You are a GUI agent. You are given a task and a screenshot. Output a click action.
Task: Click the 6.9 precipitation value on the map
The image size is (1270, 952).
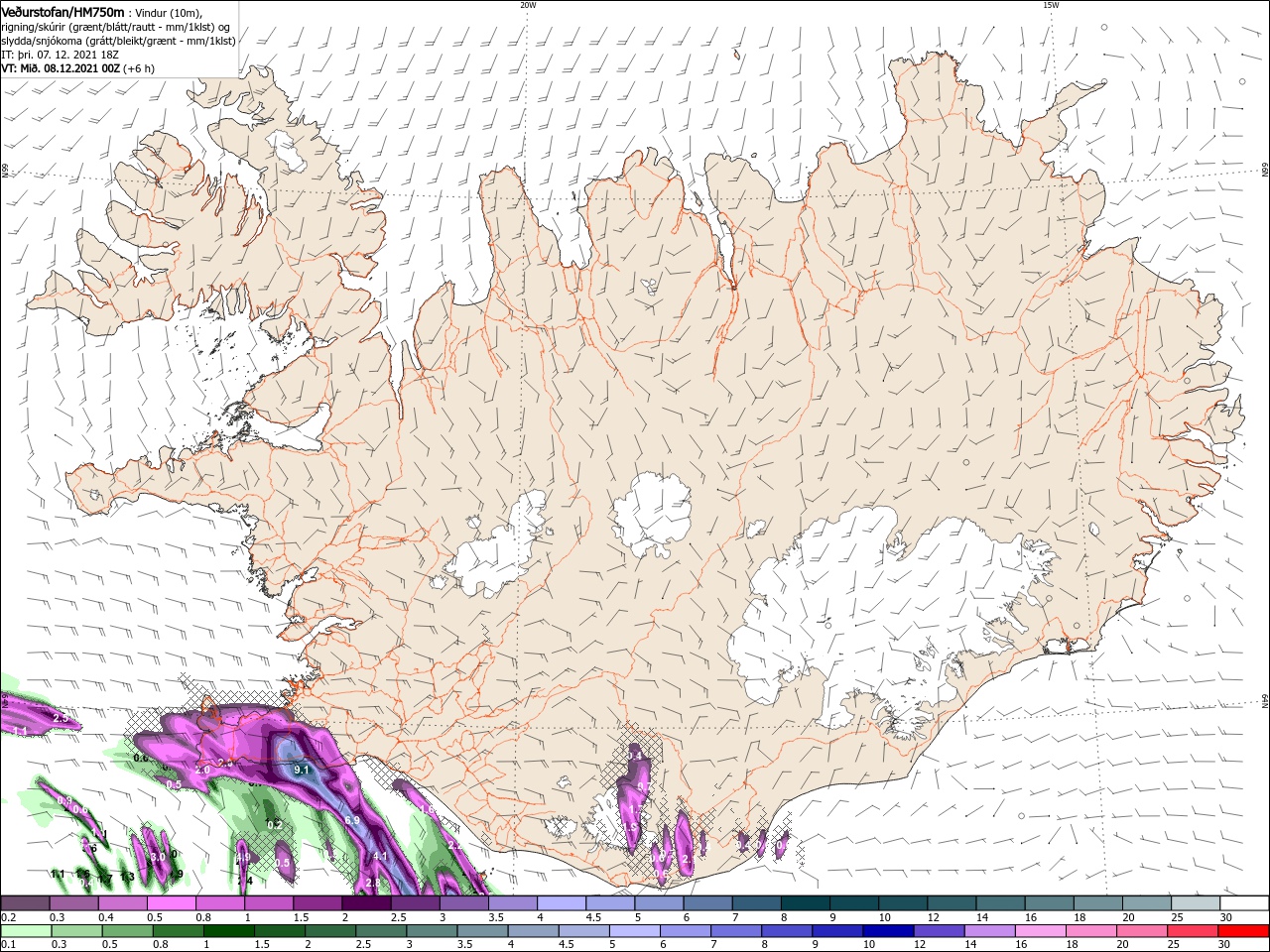[352, 820]
